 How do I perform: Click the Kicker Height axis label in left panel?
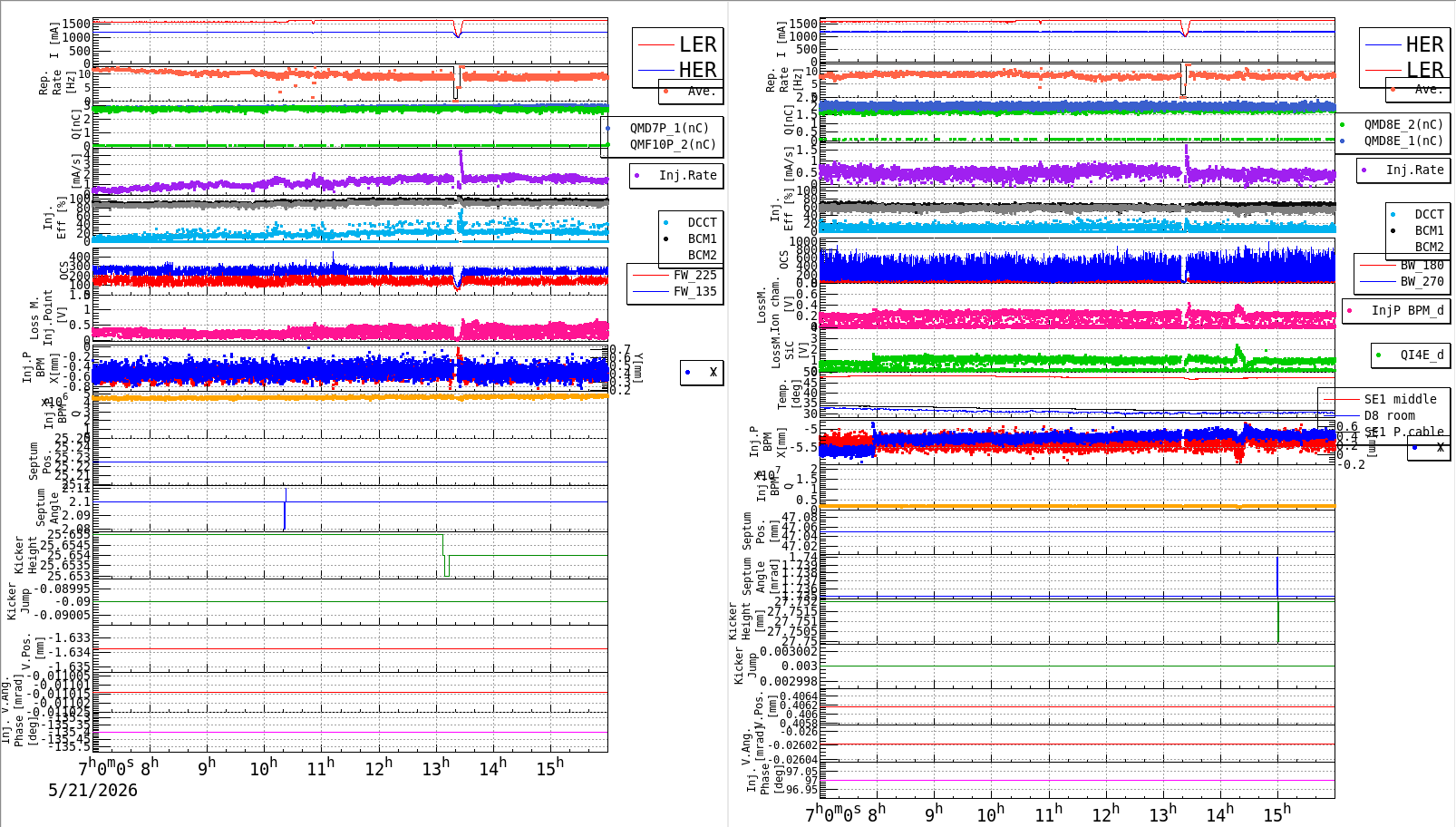click(x=25, y=555)
